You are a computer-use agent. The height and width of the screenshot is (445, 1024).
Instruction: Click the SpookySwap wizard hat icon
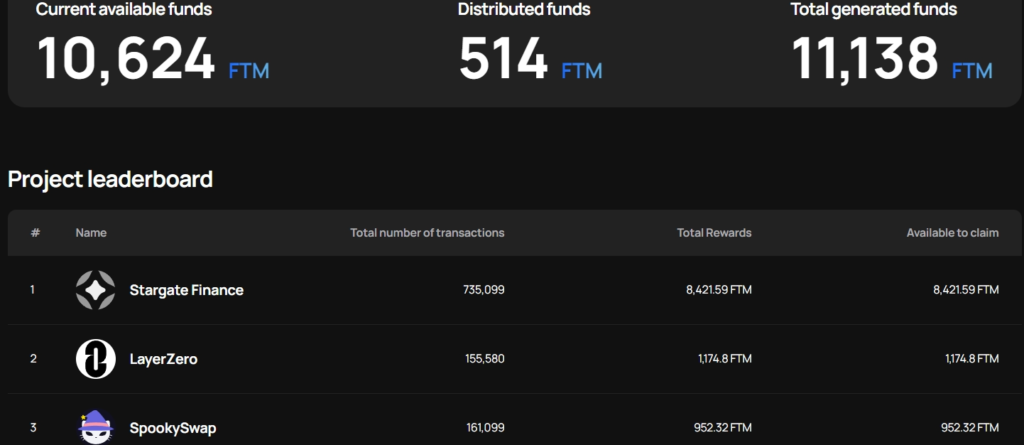coord(95,427)
